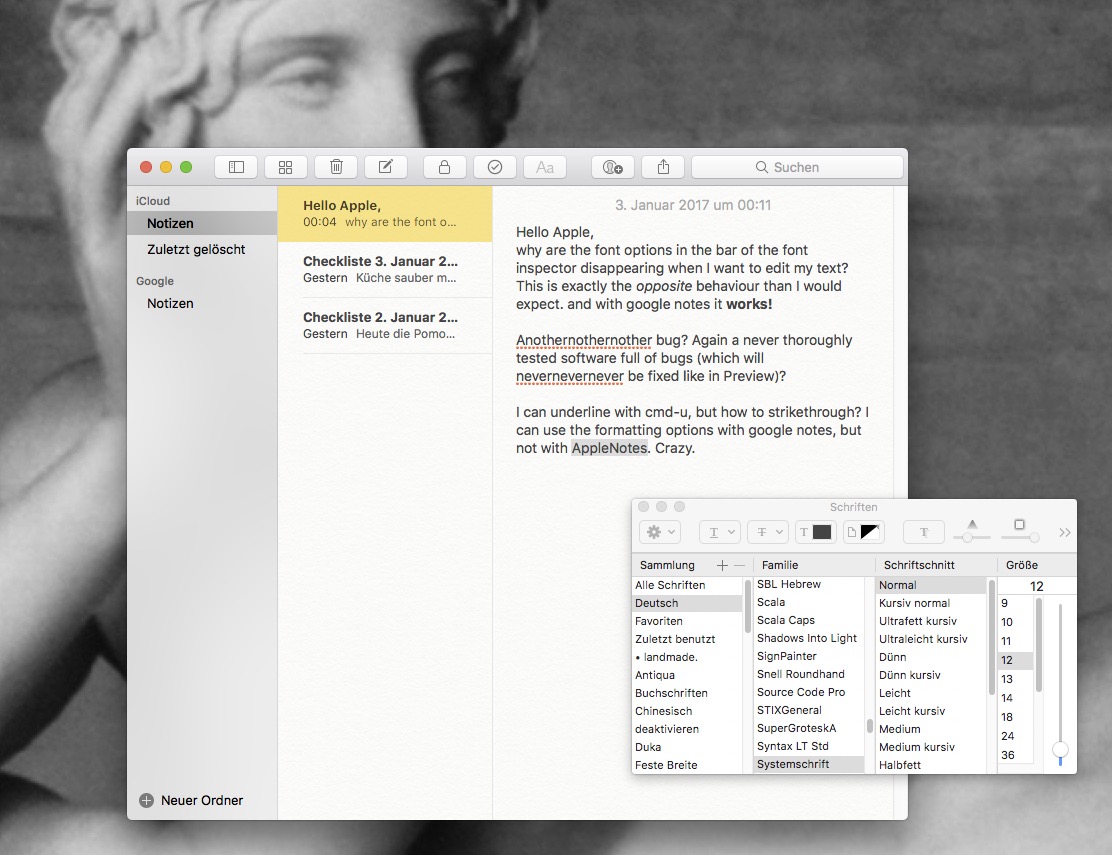Switch to attachments grid view
This screenshot has height=855, width=1112.
(286, 167)
